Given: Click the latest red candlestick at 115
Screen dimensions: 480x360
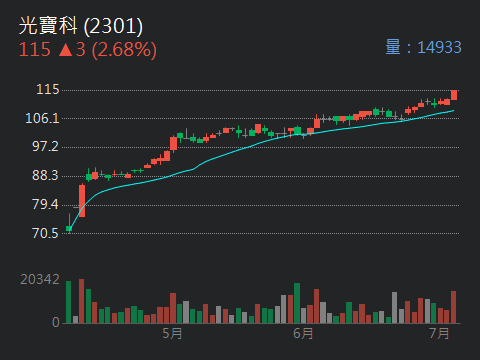Looking at the screenshot, I should pyautogui.click(x=454, y=95).
